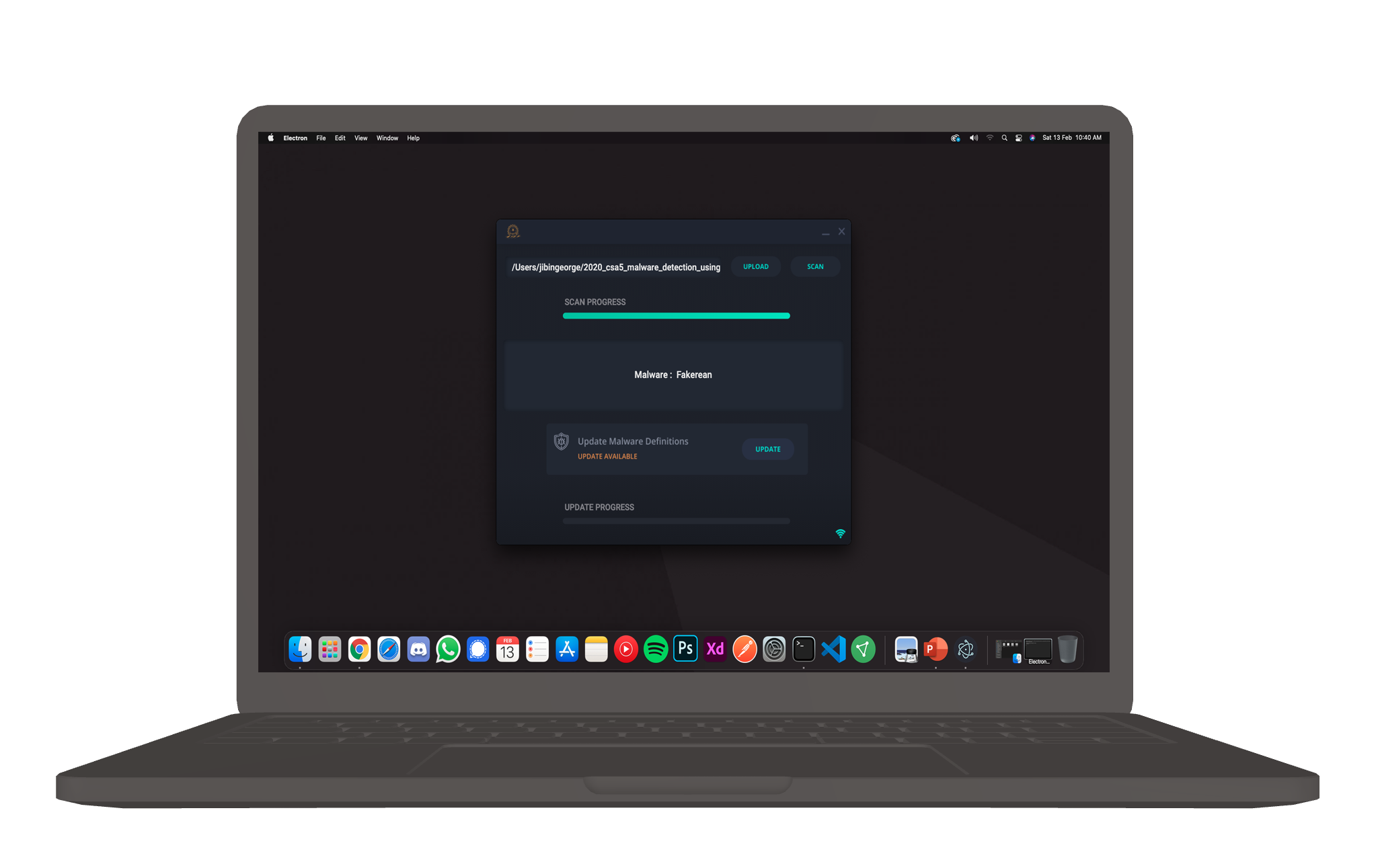Click the File menu in the menu bar
Viewport: 1376px width, 868px height.
(322, 138)
